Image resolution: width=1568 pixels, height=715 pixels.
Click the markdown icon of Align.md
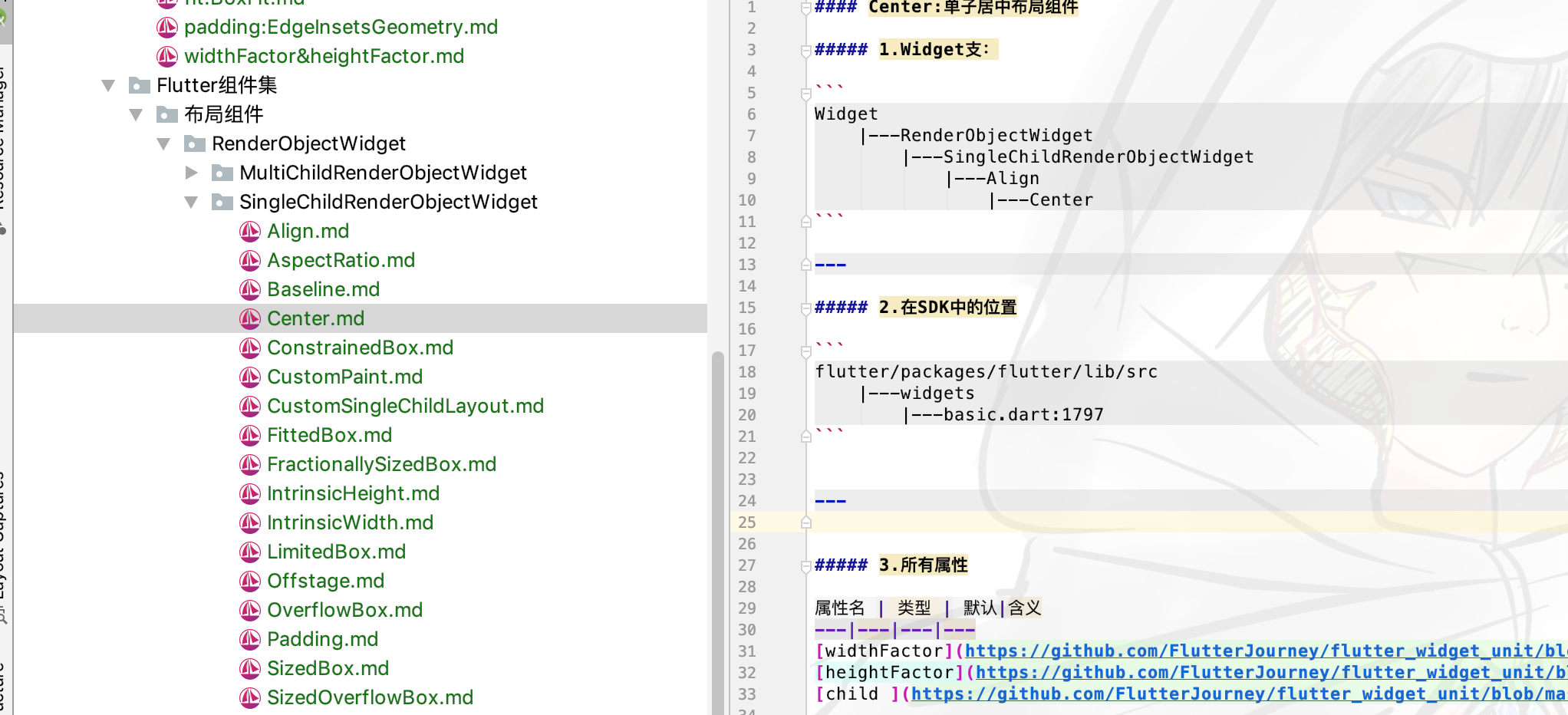tap(250, 231)
